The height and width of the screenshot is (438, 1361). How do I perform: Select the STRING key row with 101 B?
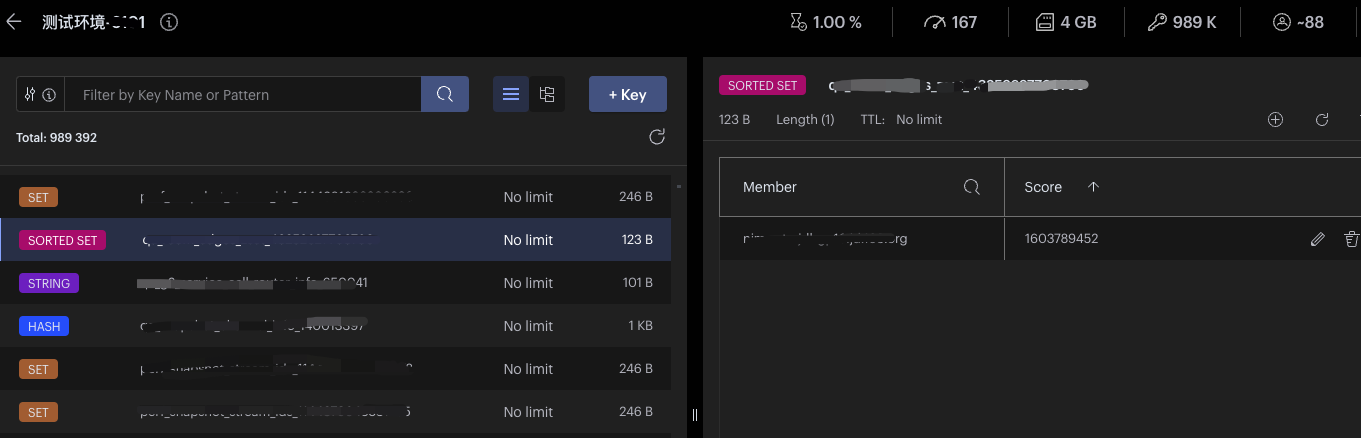[x=335, y=283]
